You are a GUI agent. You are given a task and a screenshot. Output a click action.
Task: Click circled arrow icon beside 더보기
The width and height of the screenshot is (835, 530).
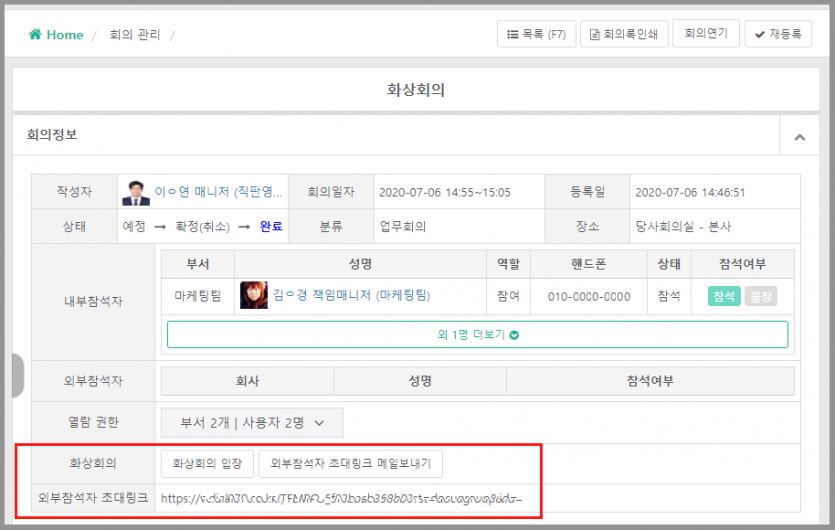coord(514,335)
